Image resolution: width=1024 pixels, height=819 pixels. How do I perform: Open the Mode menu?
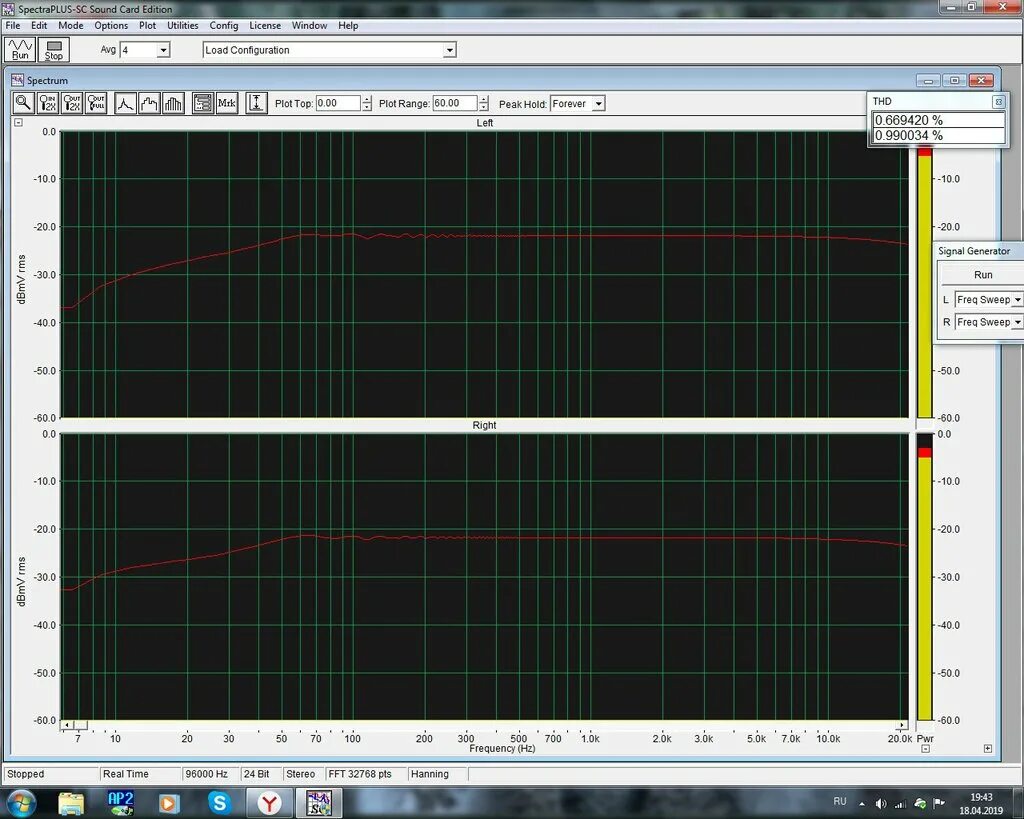tap(71, 25)
